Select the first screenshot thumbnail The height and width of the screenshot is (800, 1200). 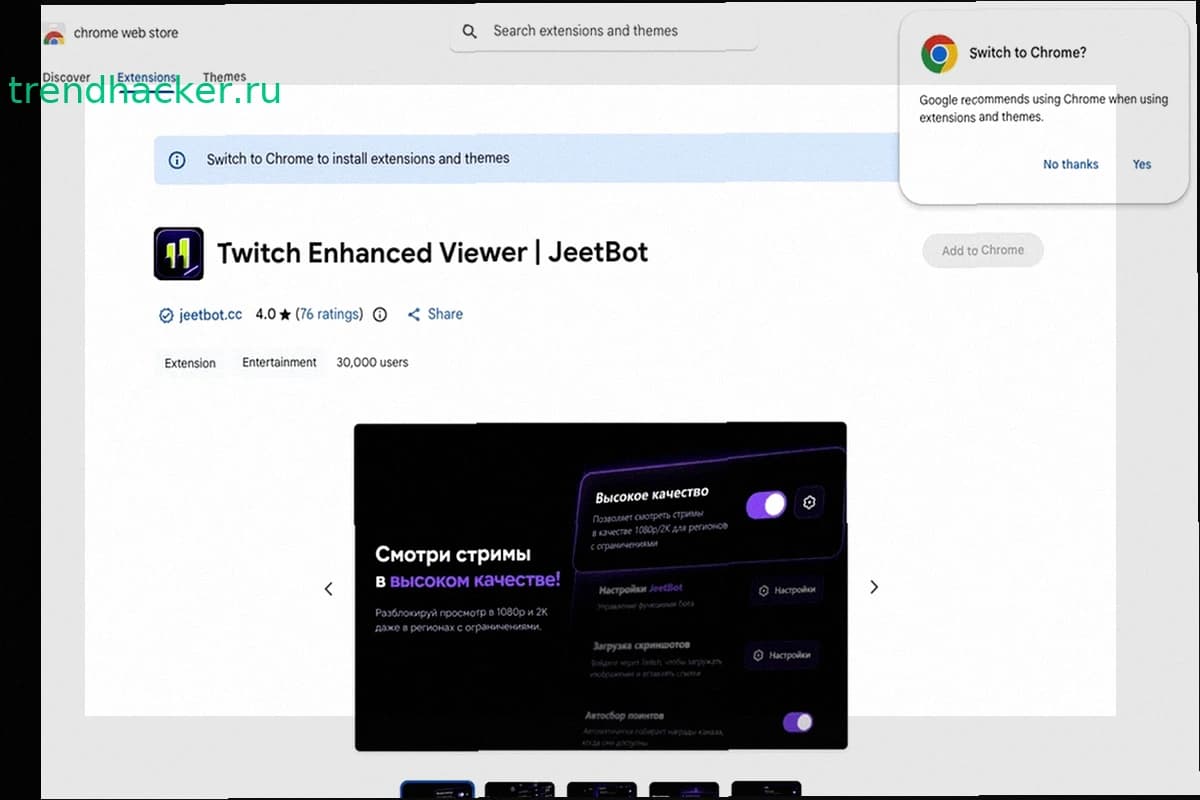tap(437, 790)
